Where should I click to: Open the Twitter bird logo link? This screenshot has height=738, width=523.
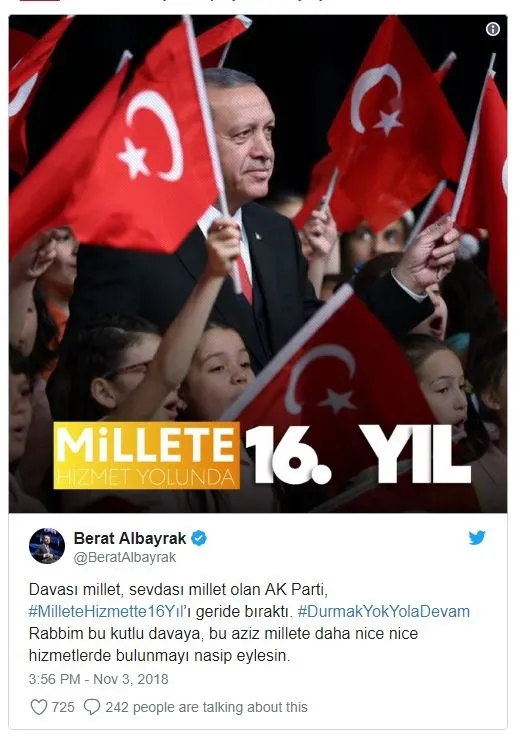click(477, 537)
